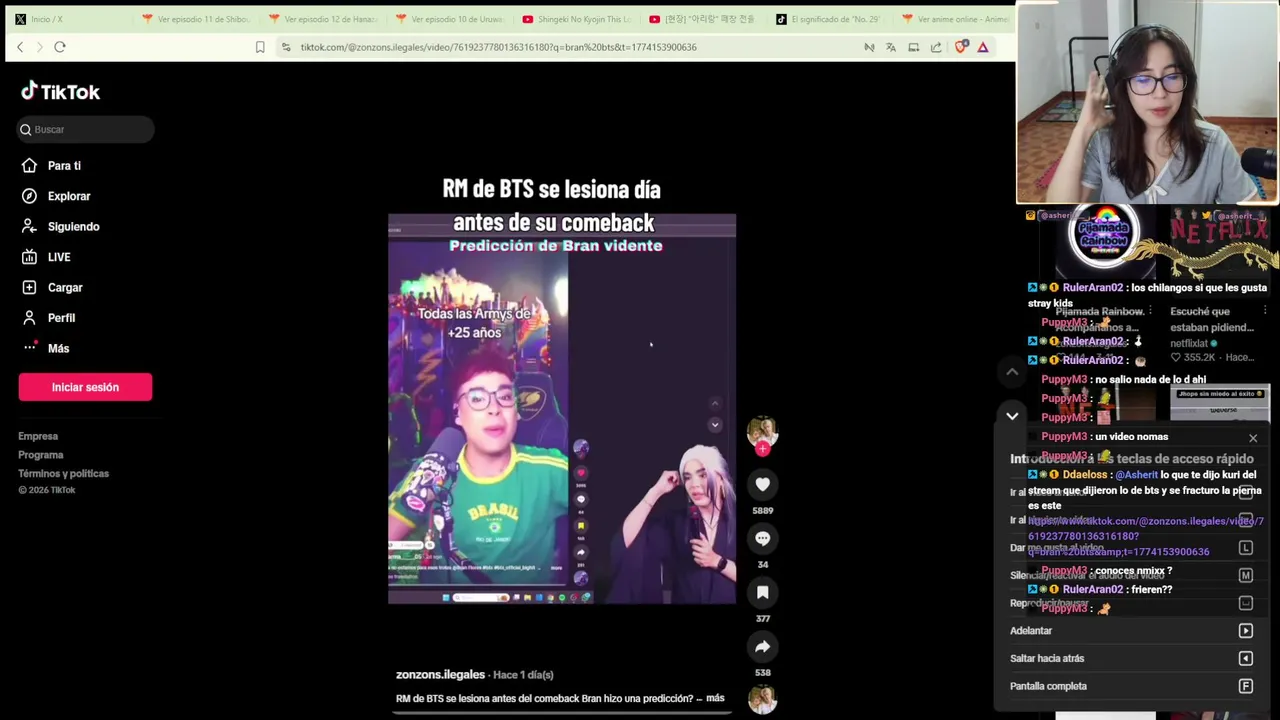Switch to 'El significado de No. 29' tab
1280x720 pixels.
pos(830,19)
